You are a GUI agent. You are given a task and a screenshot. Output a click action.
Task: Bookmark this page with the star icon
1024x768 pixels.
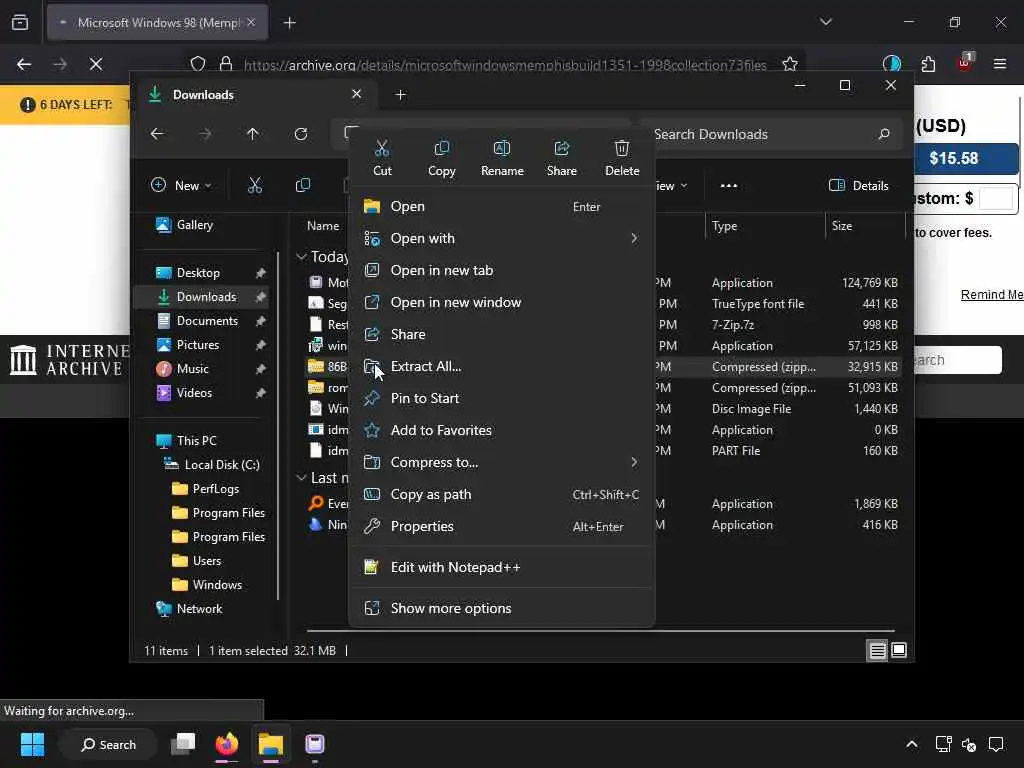point(790,64)
